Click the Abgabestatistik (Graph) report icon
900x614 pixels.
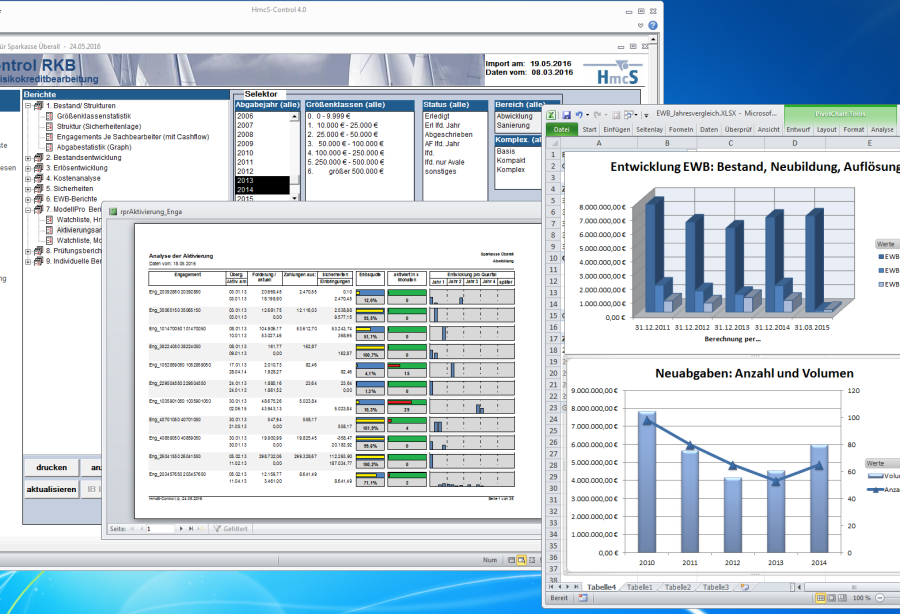tap(49, 147)
